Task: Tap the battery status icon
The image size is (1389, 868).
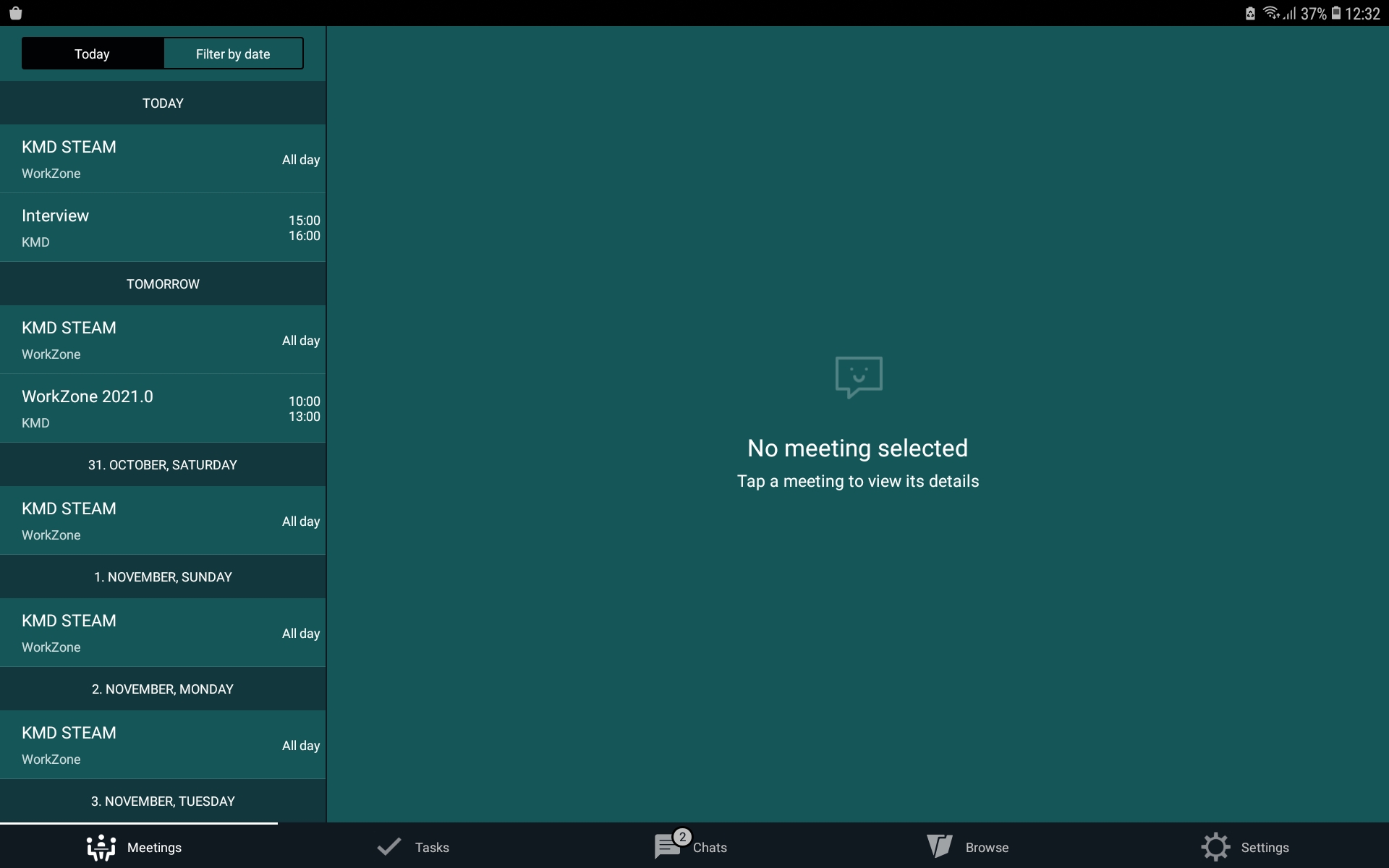Action: click(x=1336, y=13)
